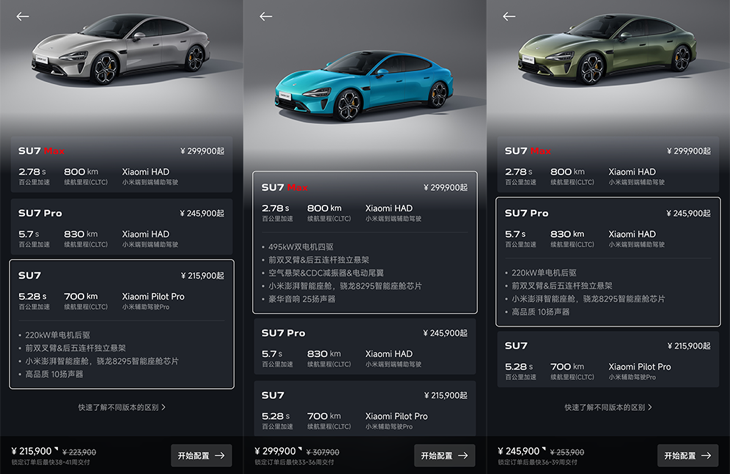Tap the crossed-out ¥223,900 price

79,452
